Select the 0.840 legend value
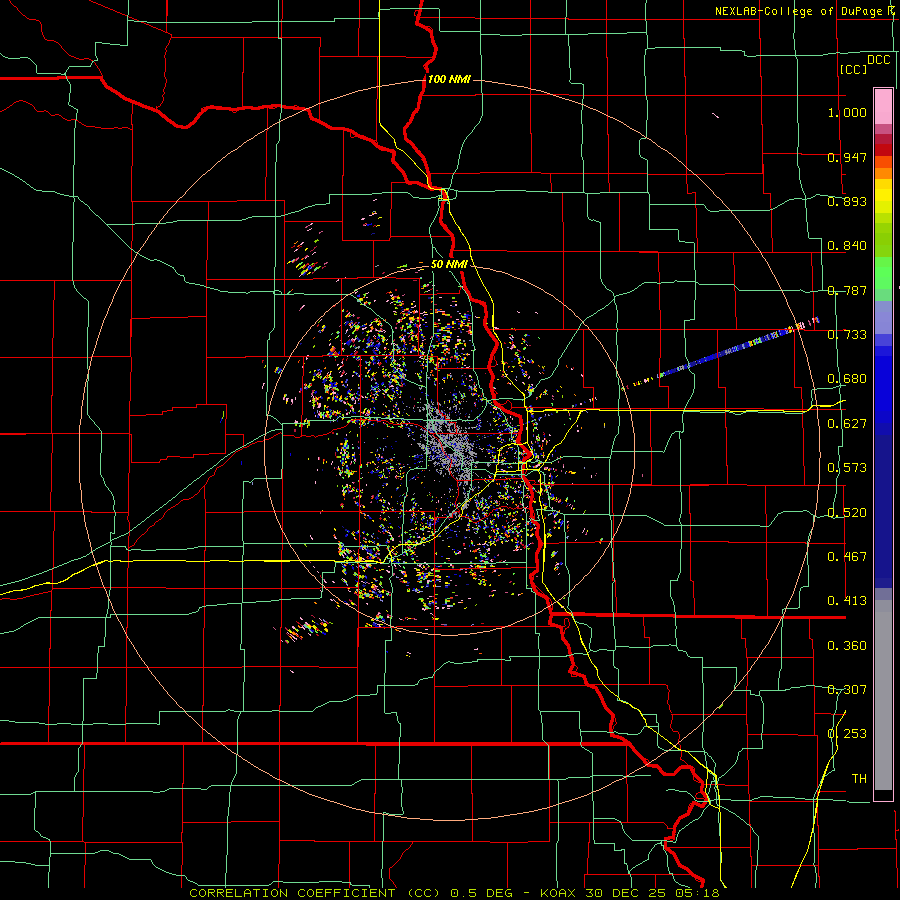Image resolution: width=900 pixels, height=900 pixels. (x=847, y=245)
